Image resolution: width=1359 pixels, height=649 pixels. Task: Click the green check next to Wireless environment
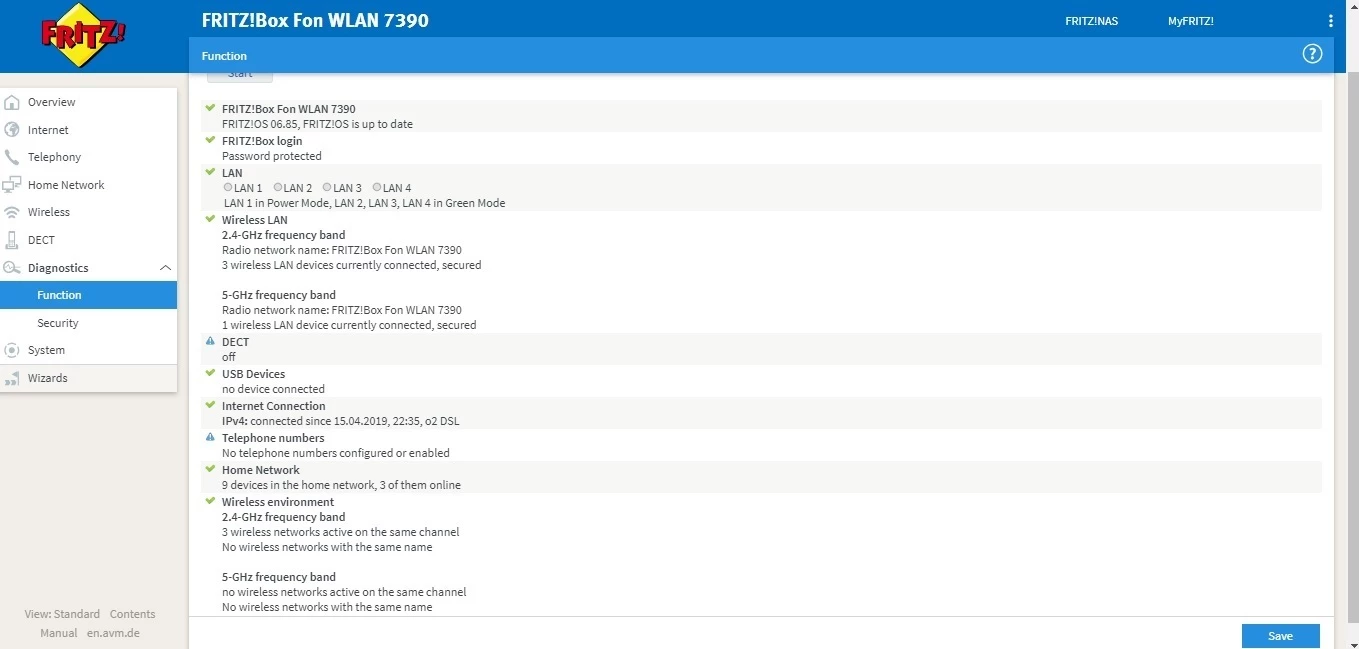pos(210,501)
